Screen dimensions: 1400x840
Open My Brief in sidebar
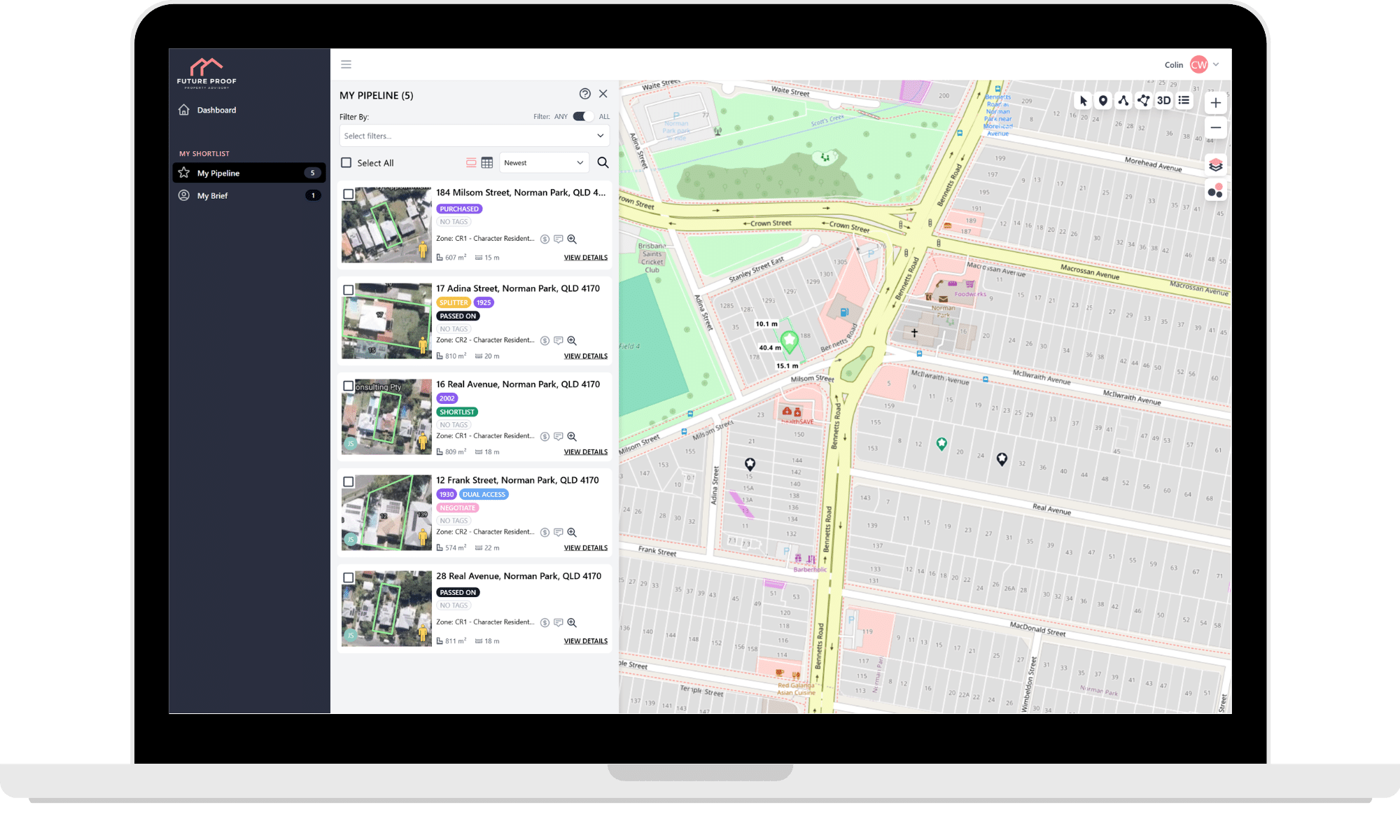[x=249, y=195]
